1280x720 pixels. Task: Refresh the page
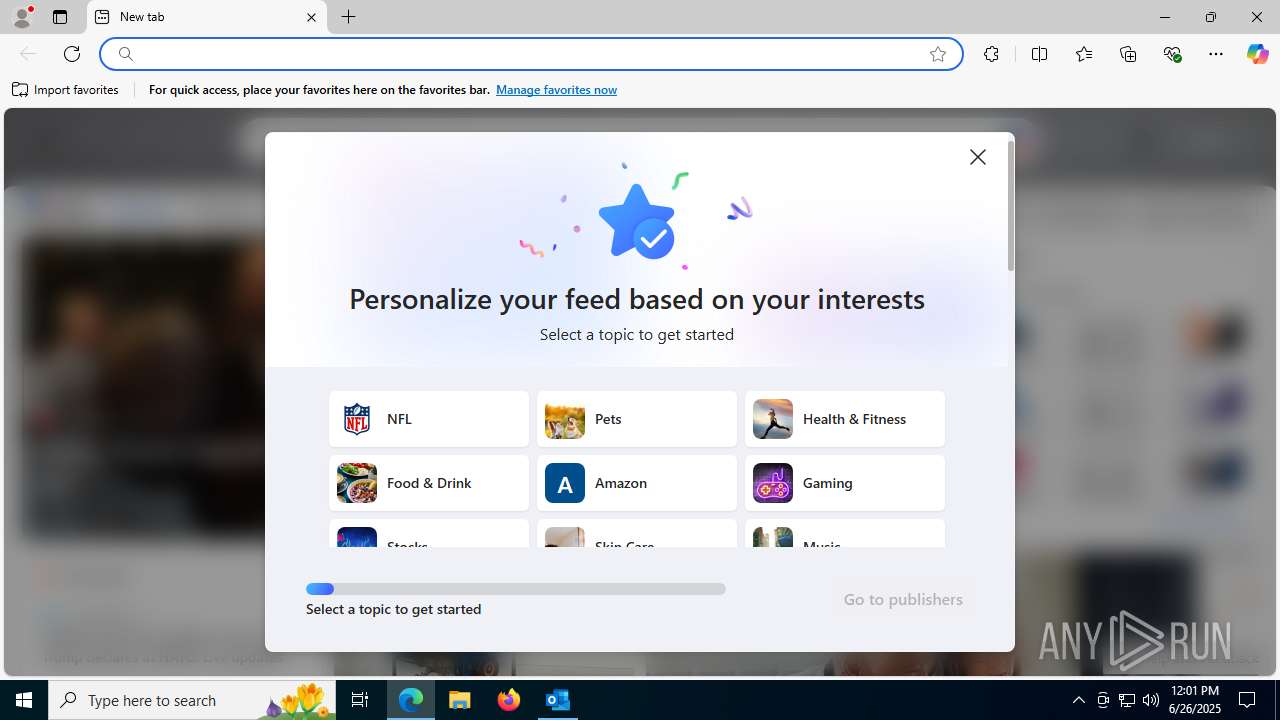(x=72, y=54)
